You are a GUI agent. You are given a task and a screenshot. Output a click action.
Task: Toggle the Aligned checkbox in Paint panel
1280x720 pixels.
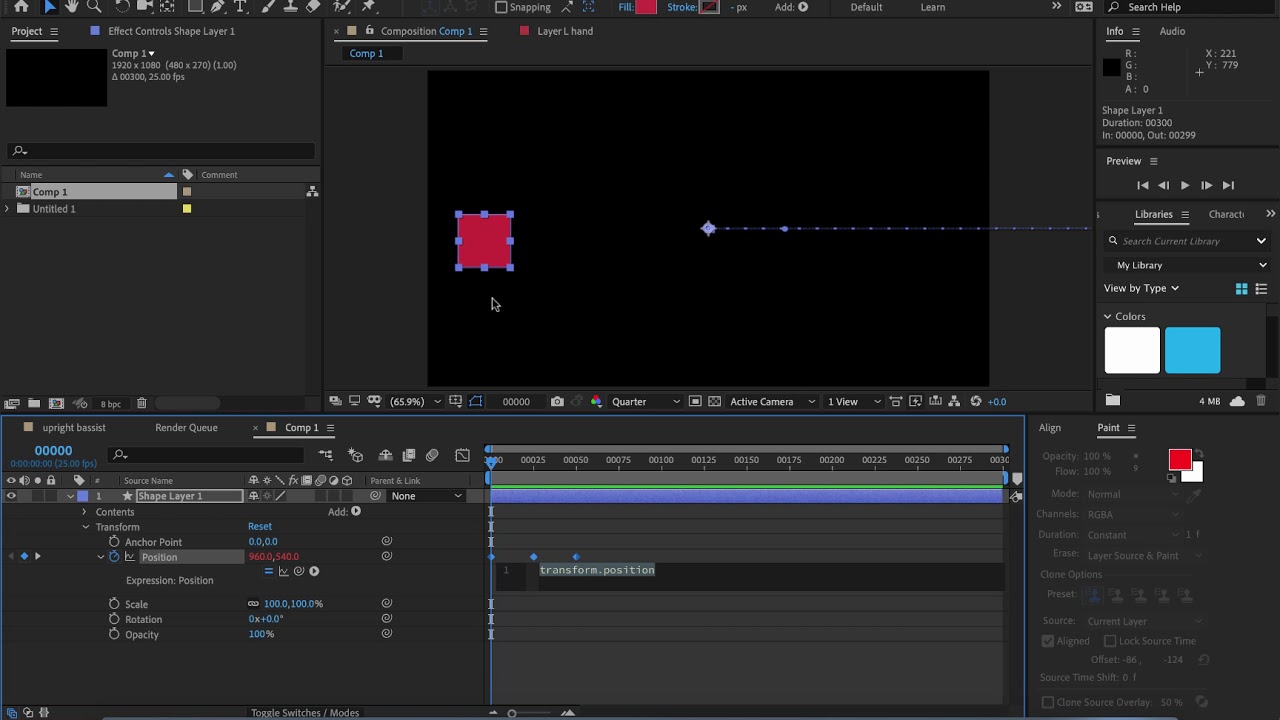click(1048, 641)
